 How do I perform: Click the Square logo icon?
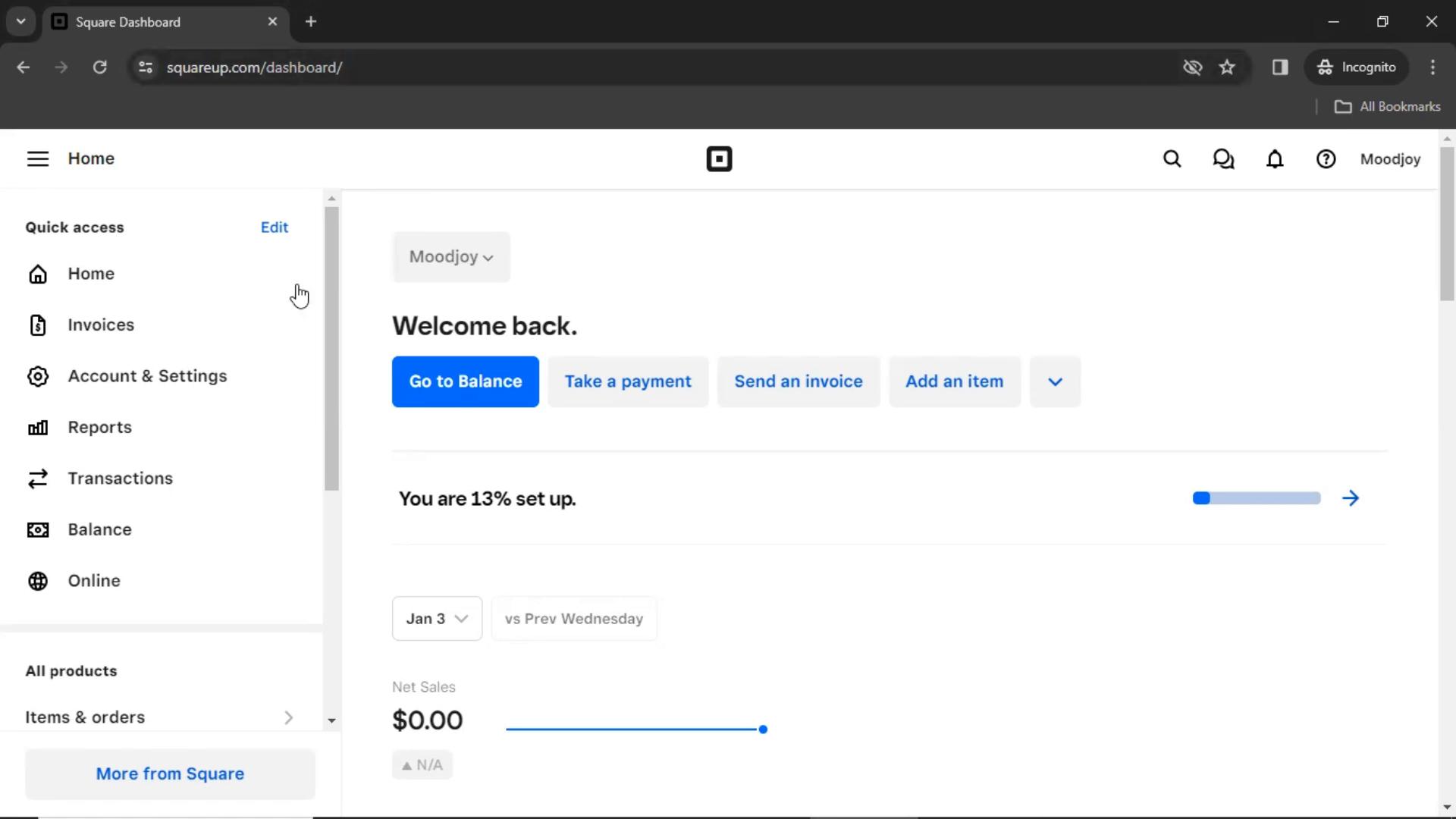pyautogui.click(x=720, y=159)
